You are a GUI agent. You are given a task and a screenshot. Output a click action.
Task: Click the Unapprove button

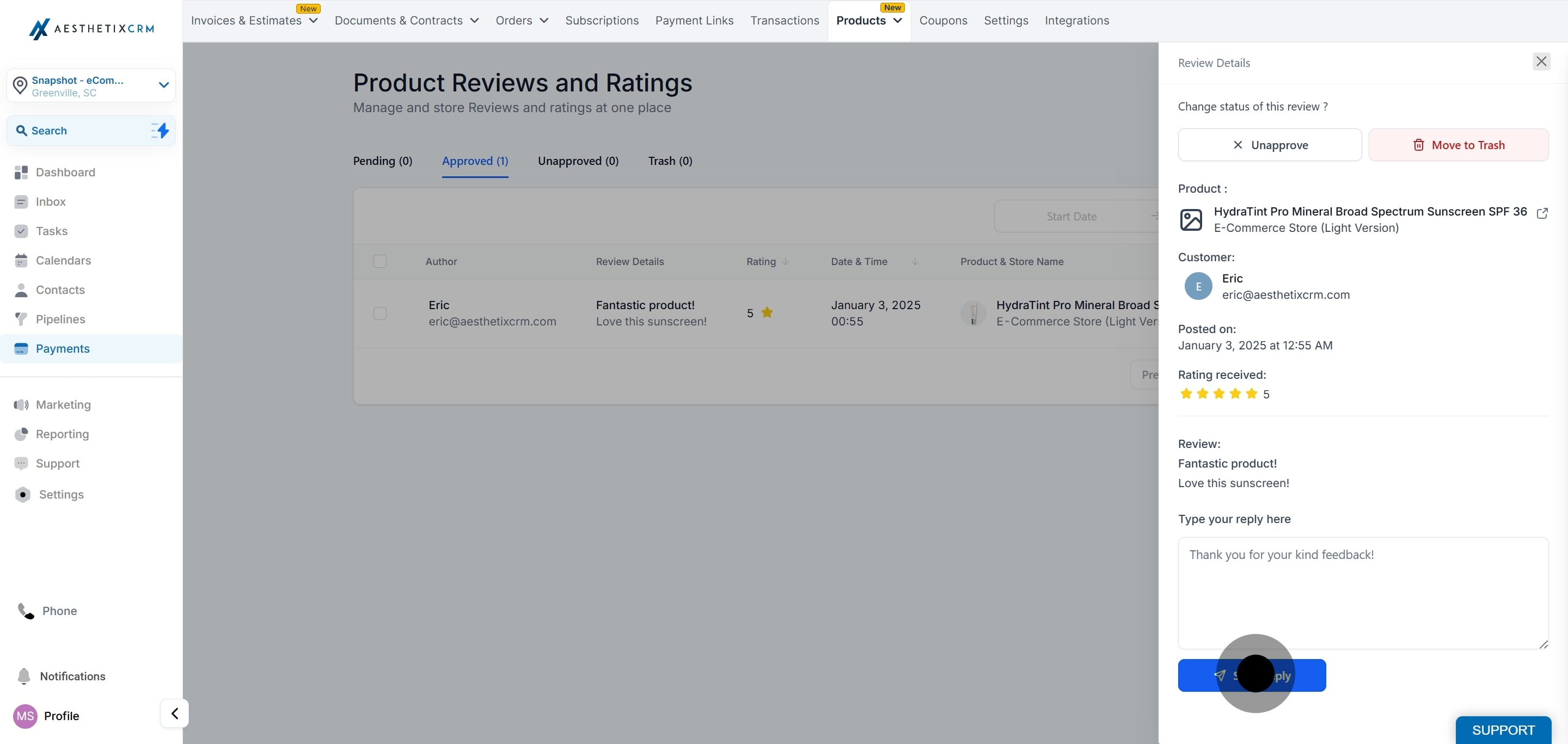tap(1270, 145)
